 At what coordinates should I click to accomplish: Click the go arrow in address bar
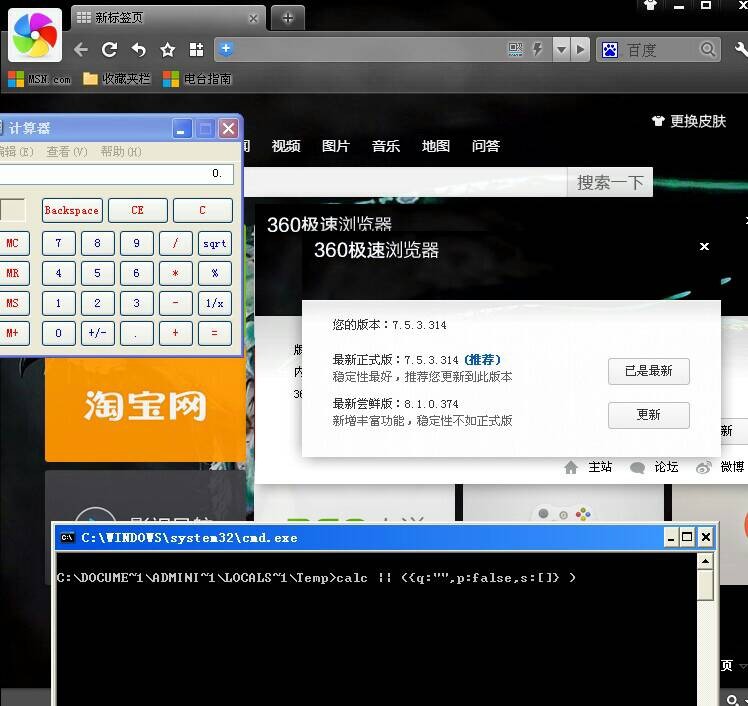coord(580,49)
